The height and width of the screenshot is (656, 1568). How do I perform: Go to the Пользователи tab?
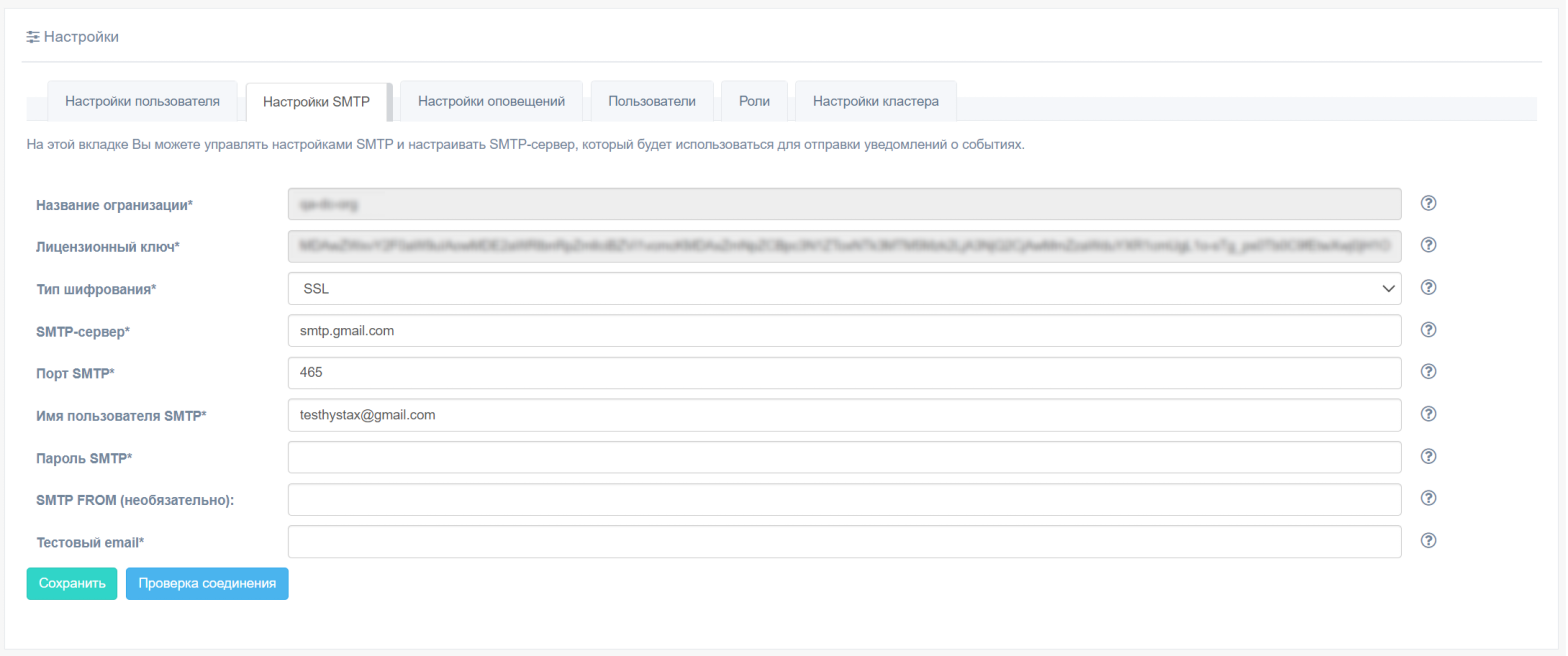pyautogui.click(x=652, y=101)
